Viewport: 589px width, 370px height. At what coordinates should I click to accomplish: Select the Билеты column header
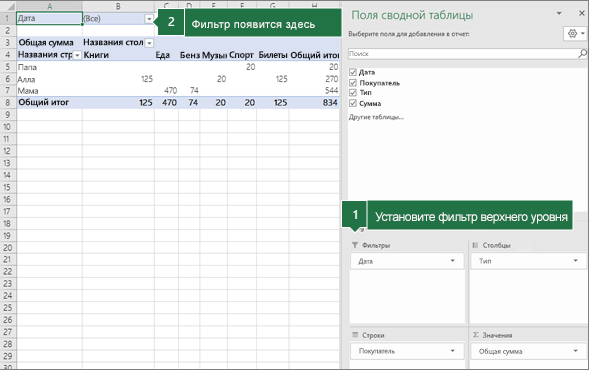(273, 55)
